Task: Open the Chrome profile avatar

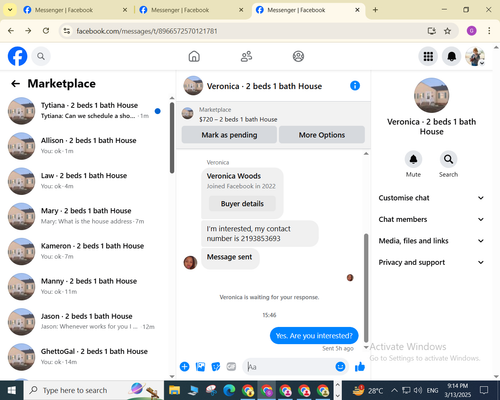Action: (x=471, y=31)
